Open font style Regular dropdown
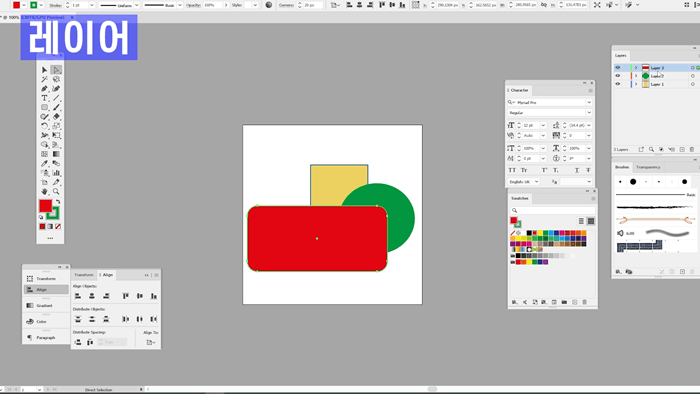 (589, 113)
